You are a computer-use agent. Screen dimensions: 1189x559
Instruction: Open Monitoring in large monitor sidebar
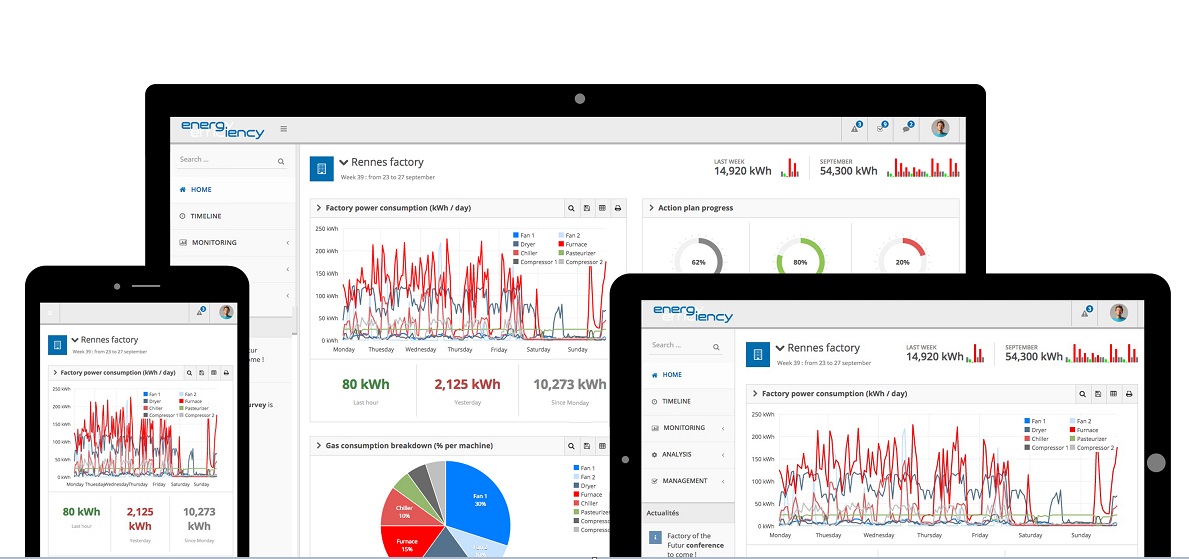[x=233, y=243]
